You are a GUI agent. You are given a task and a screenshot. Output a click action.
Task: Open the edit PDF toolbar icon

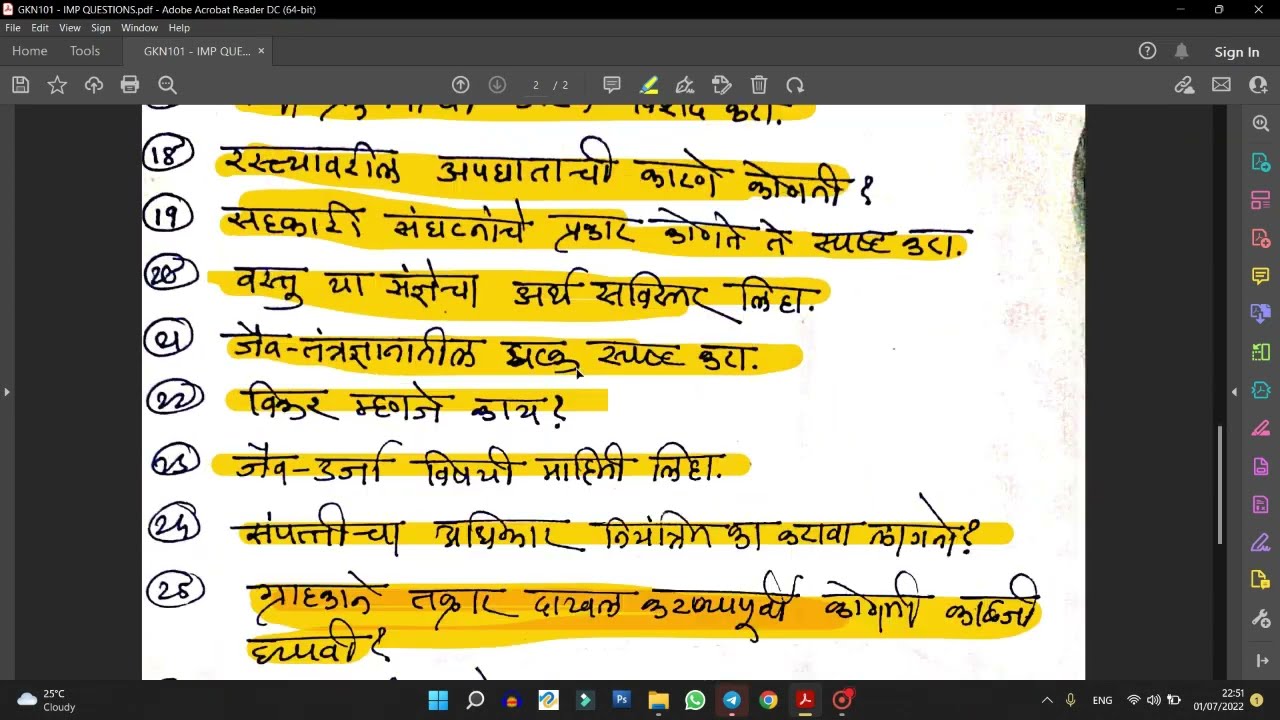click(x=722, y=85)
